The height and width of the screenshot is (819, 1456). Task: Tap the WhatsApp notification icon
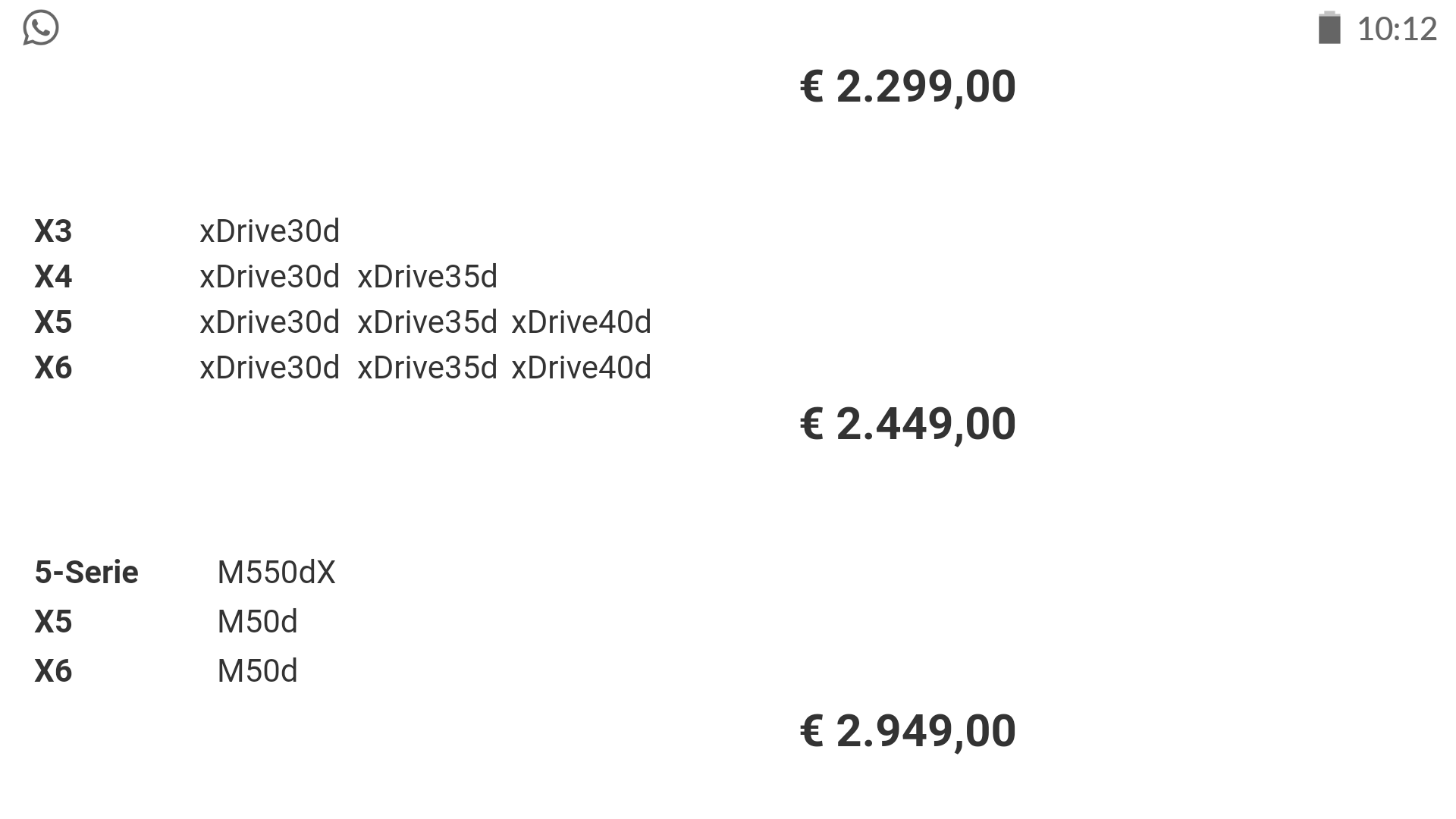coord(41,28)
